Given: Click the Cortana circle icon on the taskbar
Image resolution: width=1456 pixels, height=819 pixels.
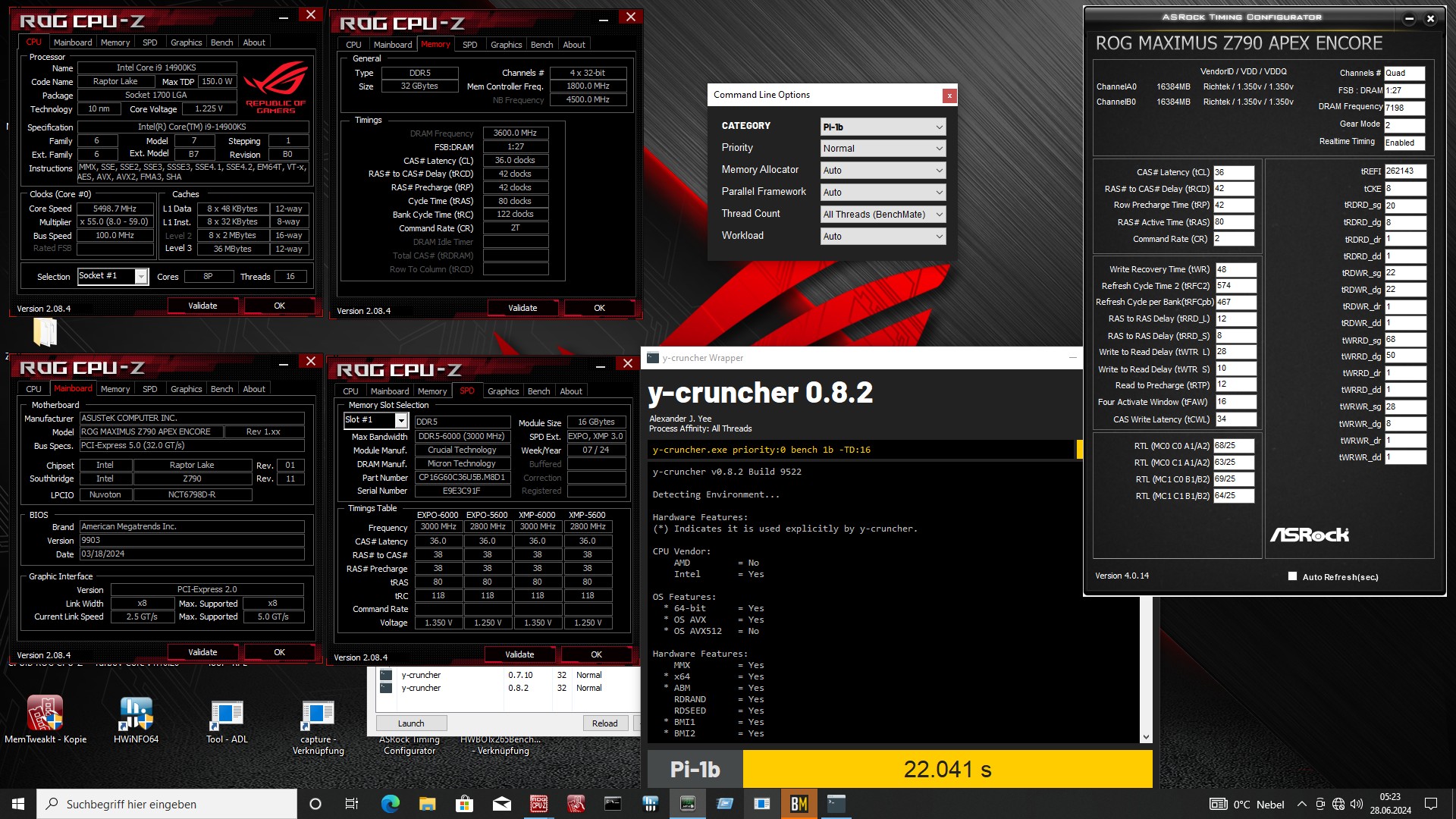Looking at the screenshot, I should pyautogui.click(x=315, y=804).
